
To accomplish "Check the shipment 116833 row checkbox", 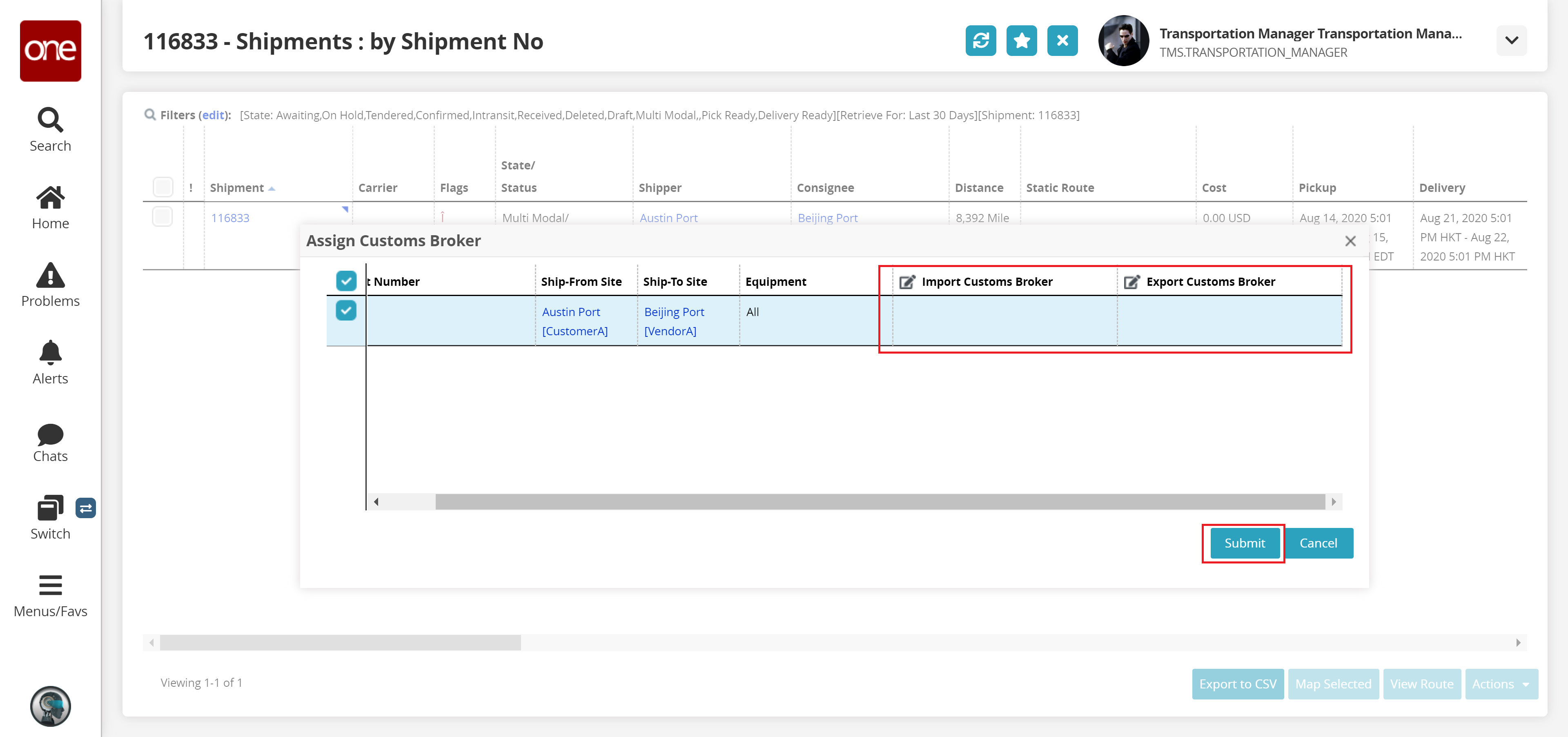I will tap(163, 217).
